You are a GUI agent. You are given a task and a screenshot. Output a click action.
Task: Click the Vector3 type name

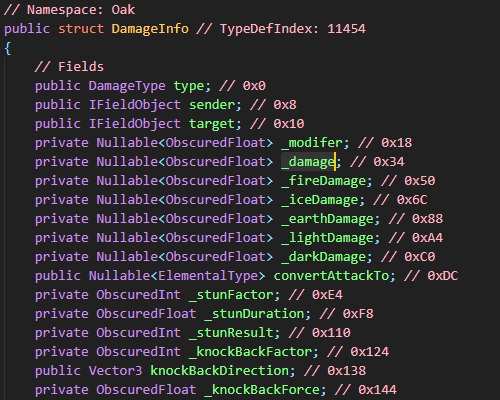point(115,371)
